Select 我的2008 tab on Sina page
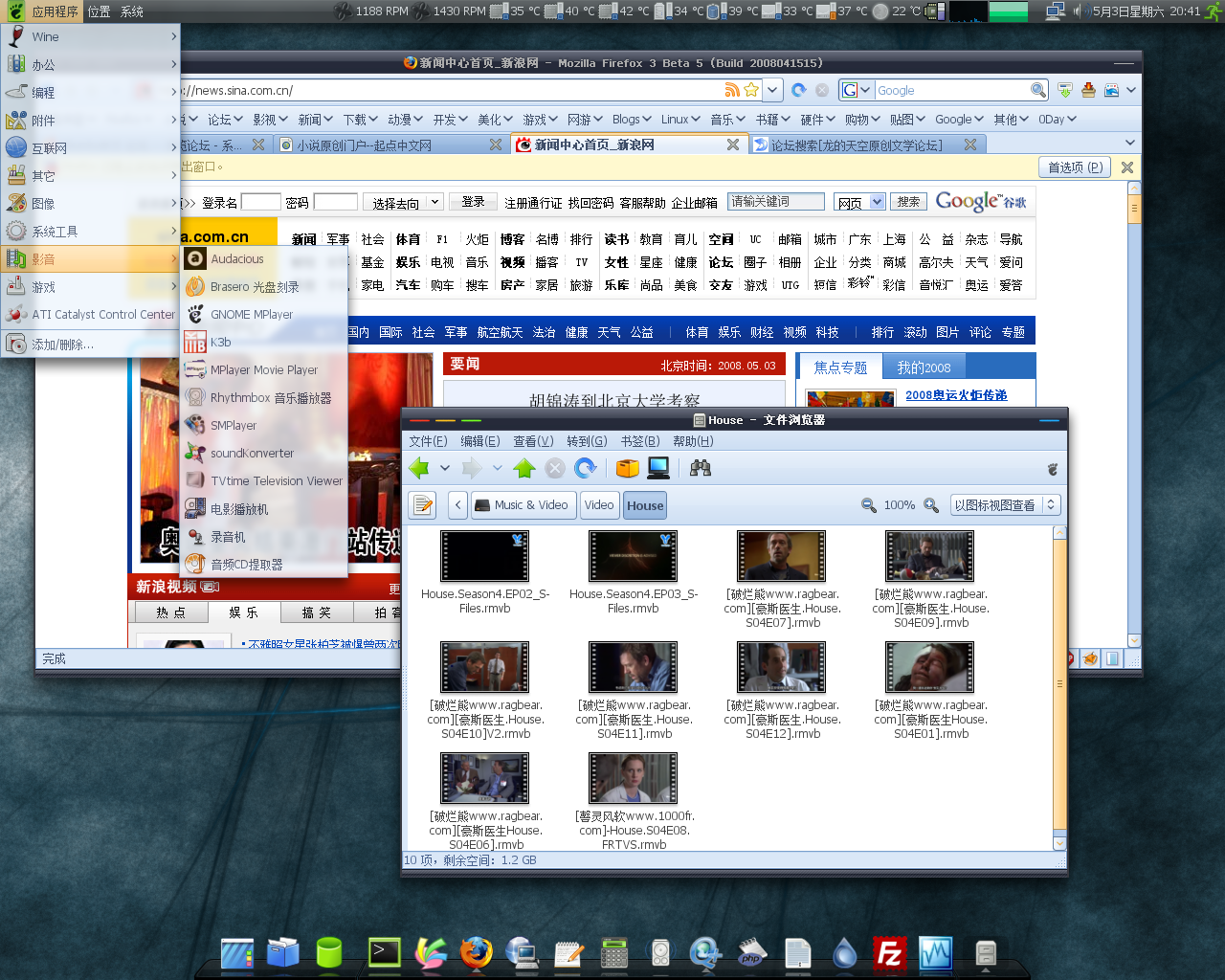The height and width of the screenshot is (980, 1225). [924, 367]
